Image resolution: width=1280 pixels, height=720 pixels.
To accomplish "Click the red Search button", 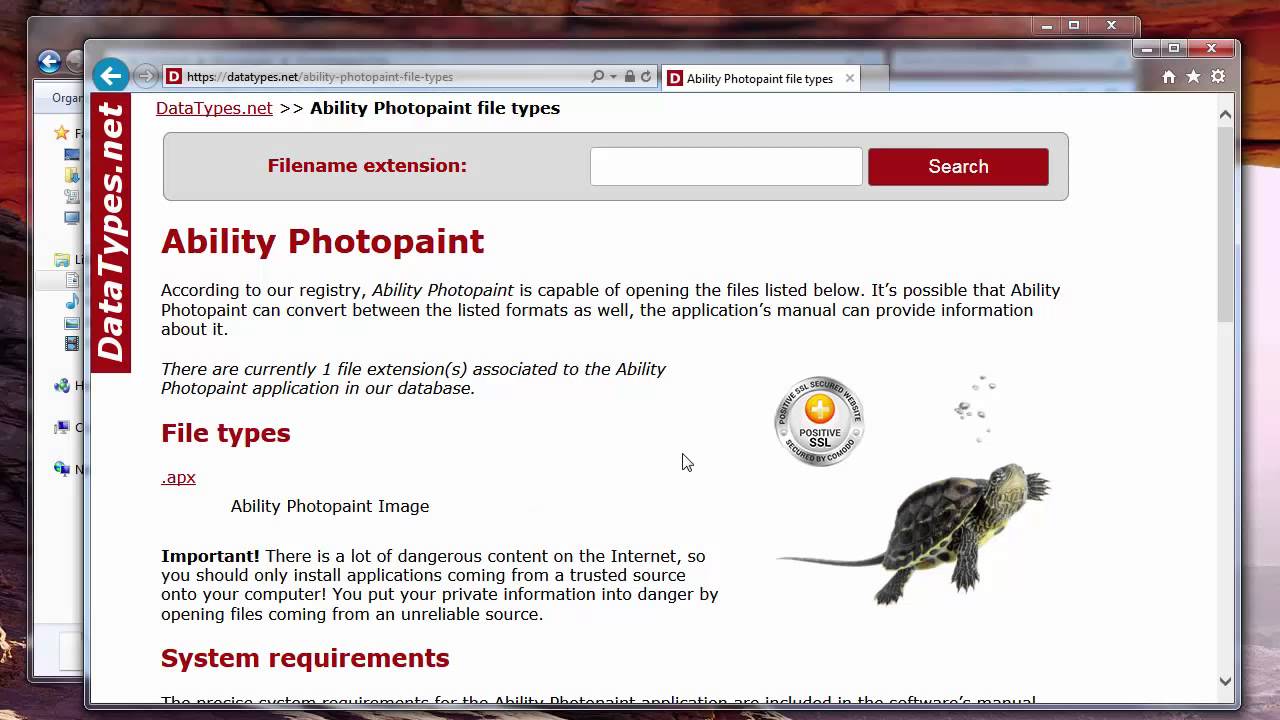I will point(958,166).
